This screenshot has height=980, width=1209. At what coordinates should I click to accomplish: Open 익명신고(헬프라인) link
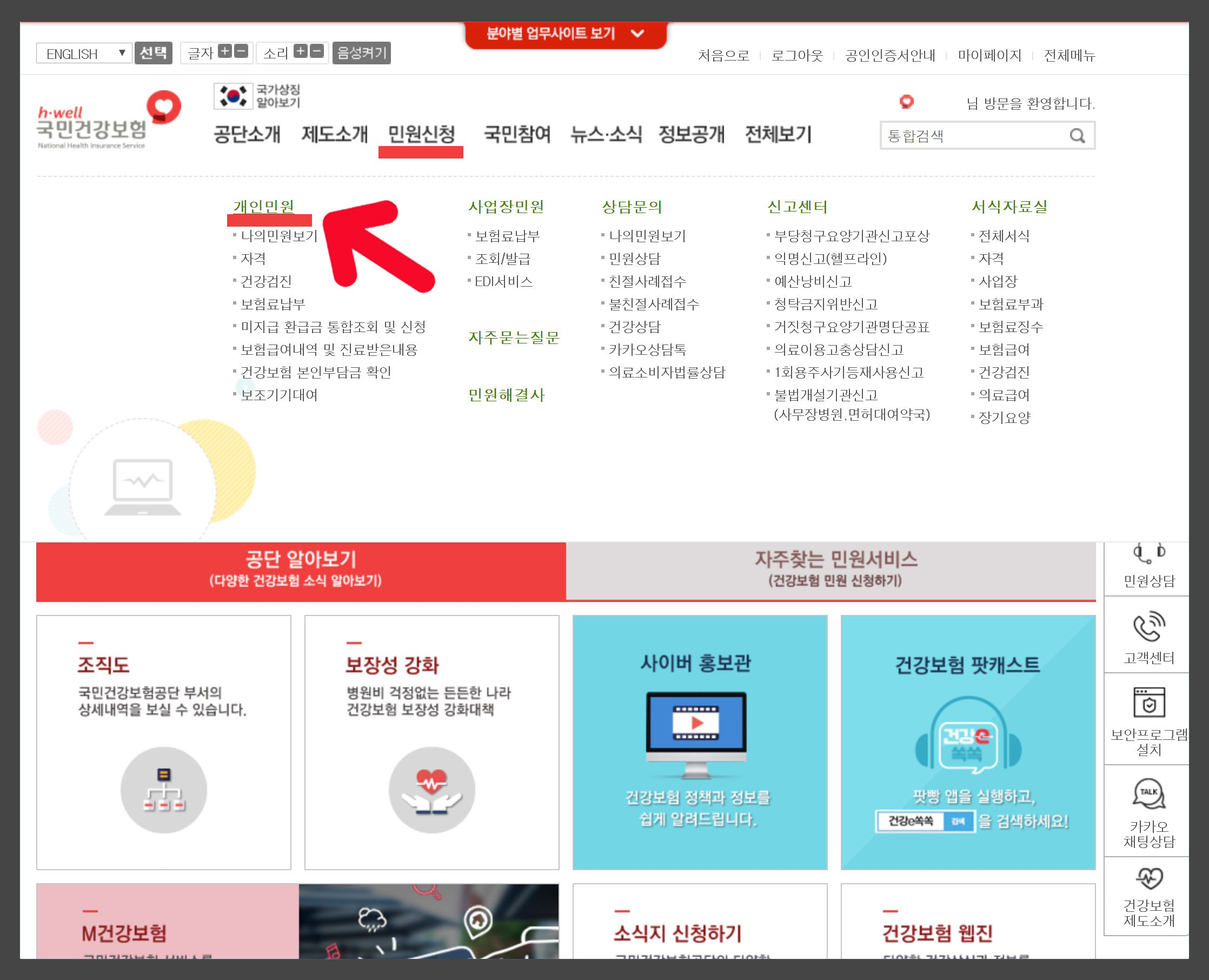point(831,259)
